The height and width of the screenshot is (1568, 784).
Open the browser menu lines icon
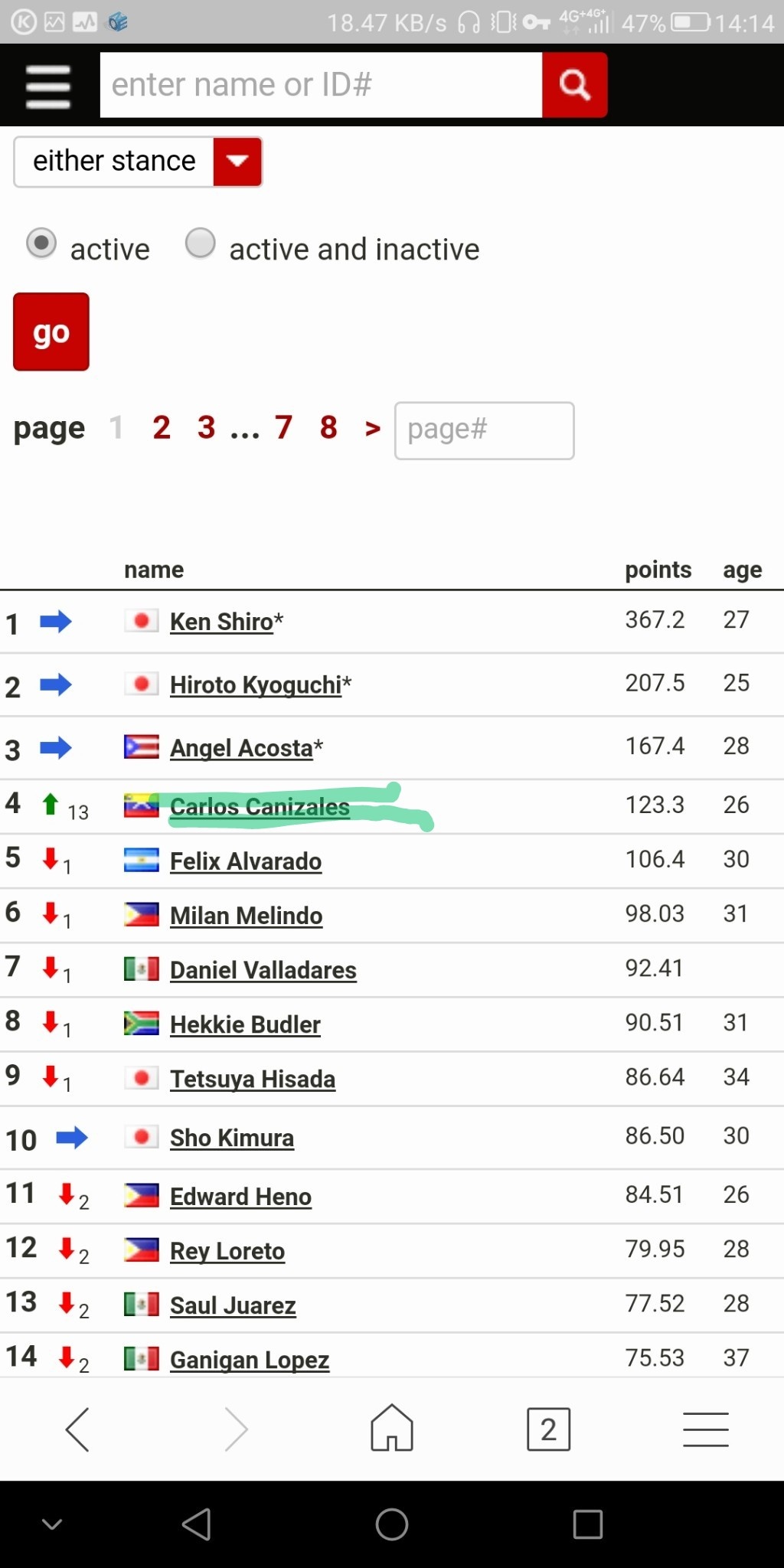705,1429
